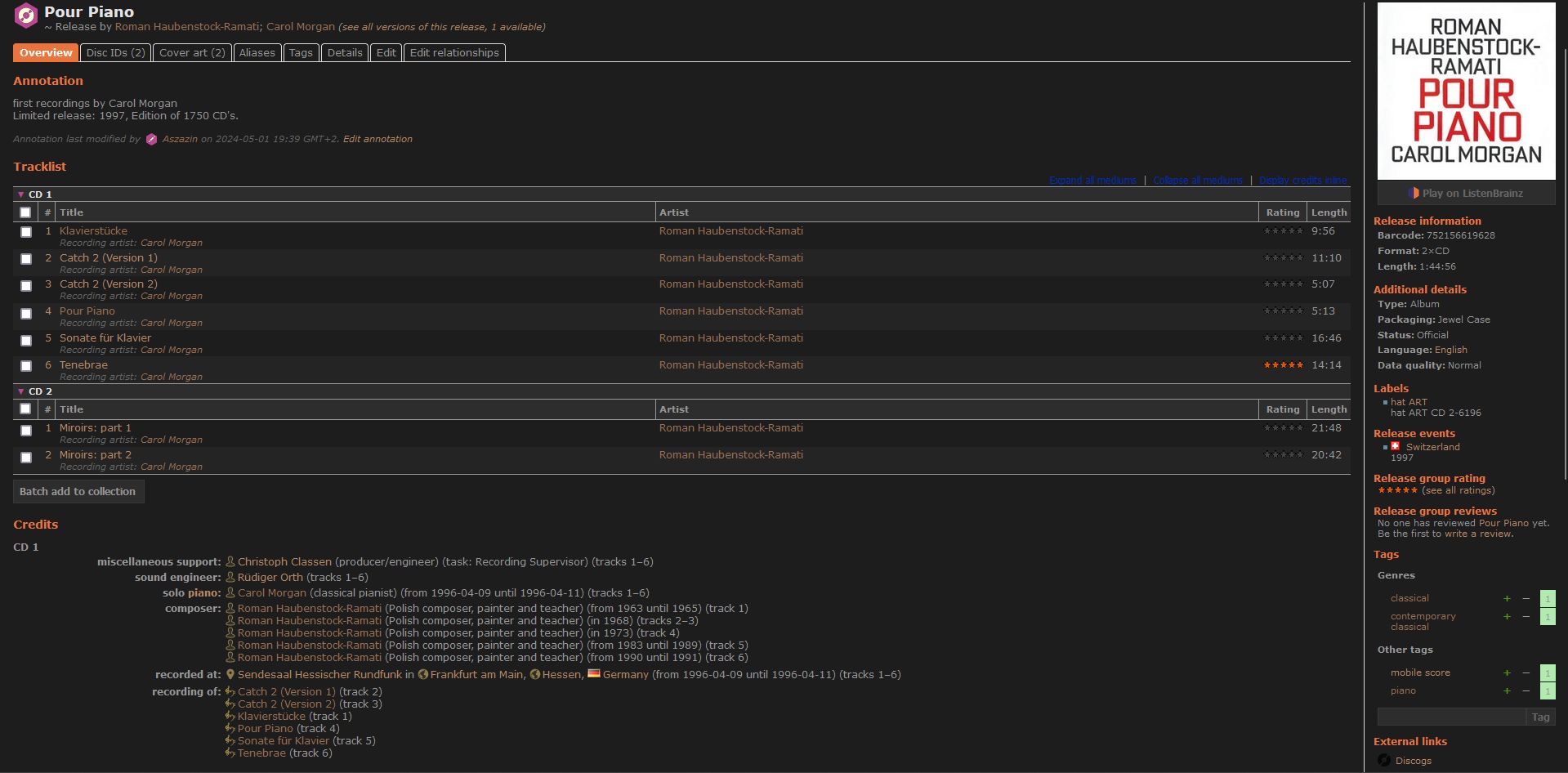Click the Swiss flag icon in Release events
Viewport: 1568px width, 773px height.
[1396, 446]
